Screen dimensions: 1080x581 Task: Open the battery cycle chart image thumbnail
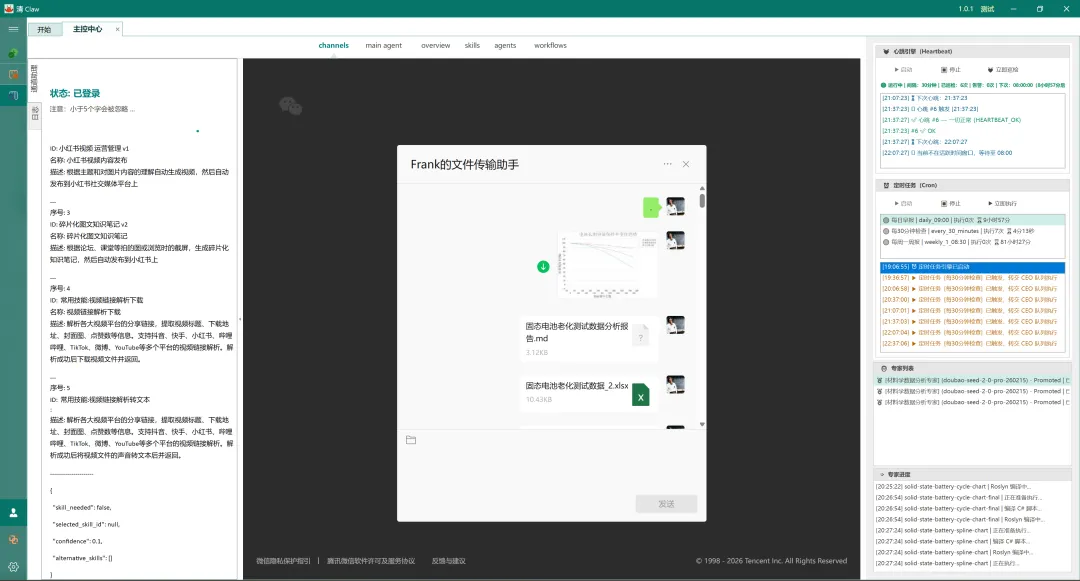(607, 264)
